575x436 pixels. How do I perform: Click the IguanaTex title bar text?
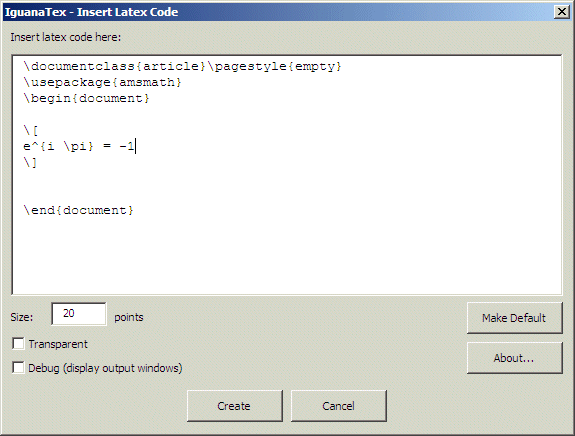91,12
